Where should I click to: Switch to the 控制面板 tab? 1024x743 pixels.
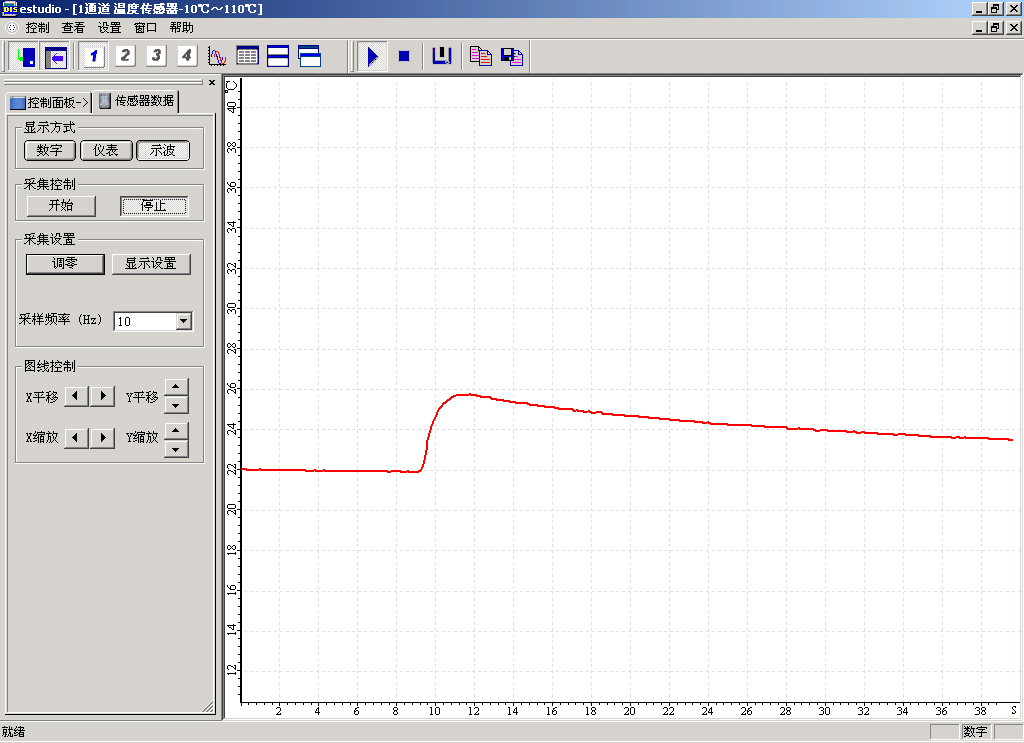(x=49, y=102)
